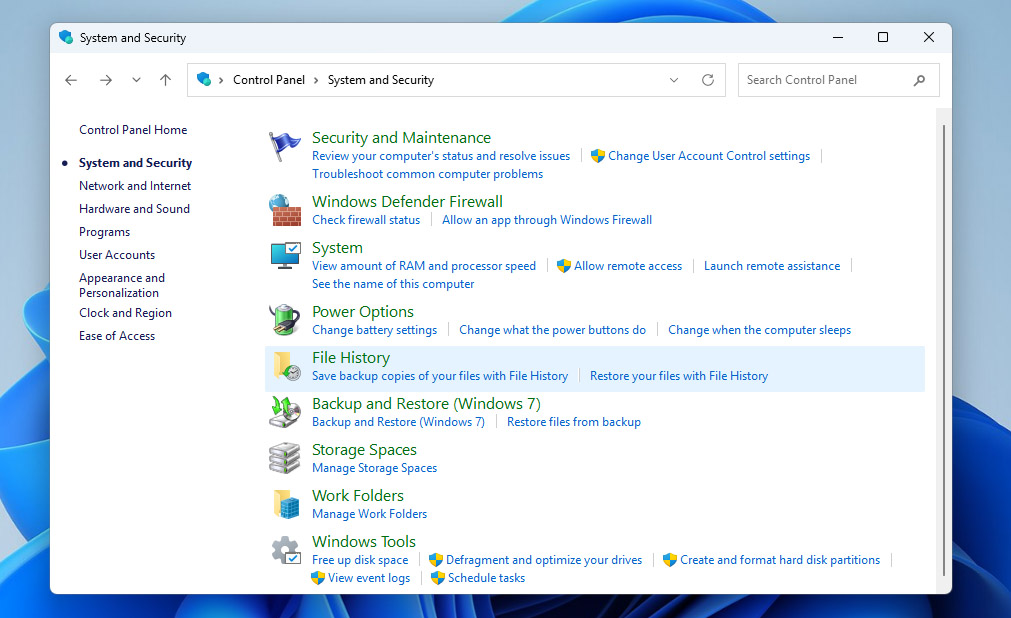
Task: Select the Control Panel breadcrumb
Action: click(269, 80)
